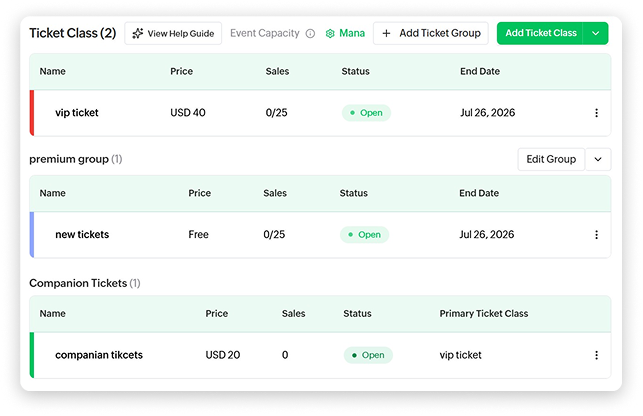Click the Primary Ticket Class column header
643x416 pixels.
pos(484,313)
